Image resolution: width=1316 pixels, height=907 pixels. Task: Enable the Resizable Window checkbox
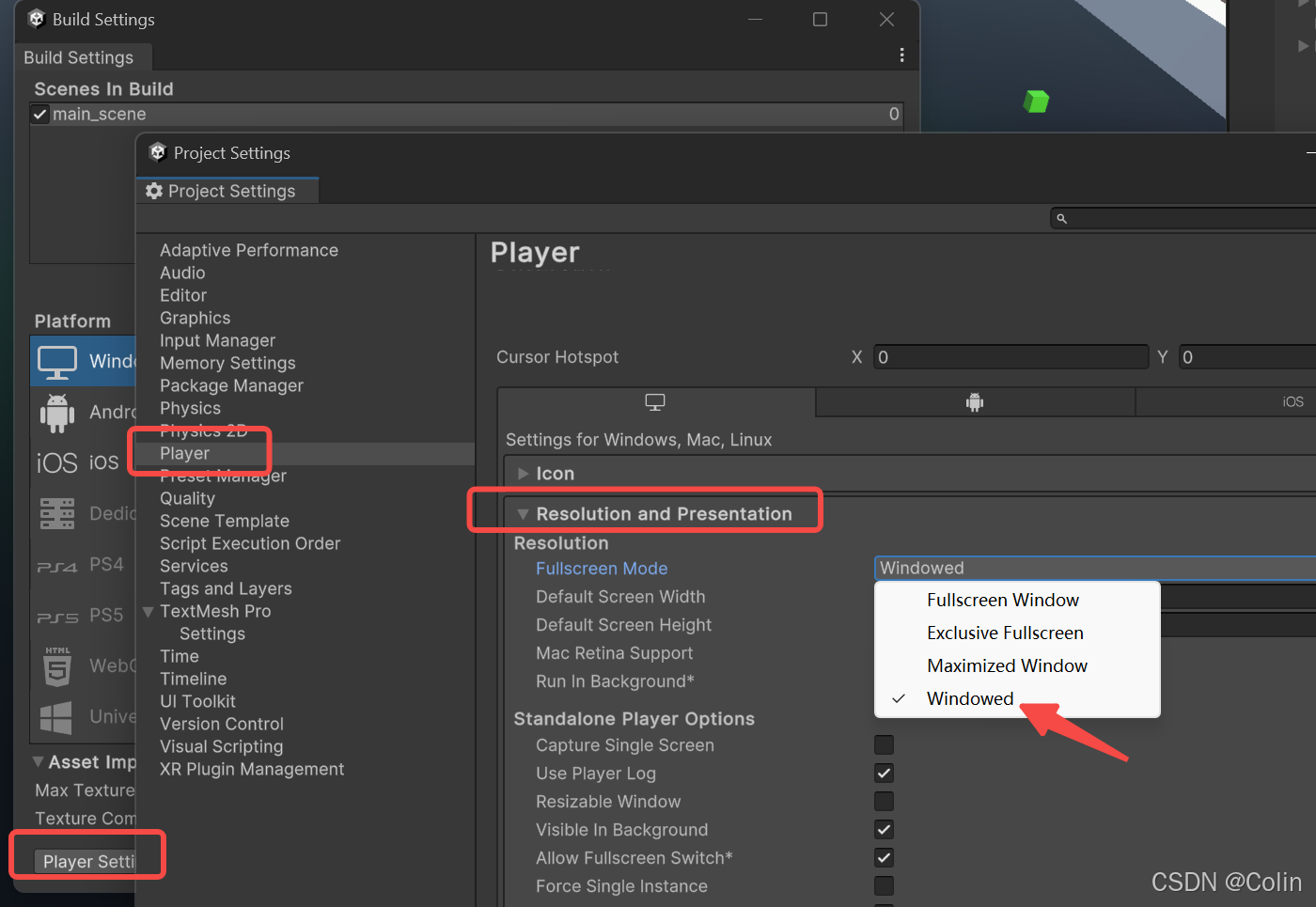(x=885, y=802)
